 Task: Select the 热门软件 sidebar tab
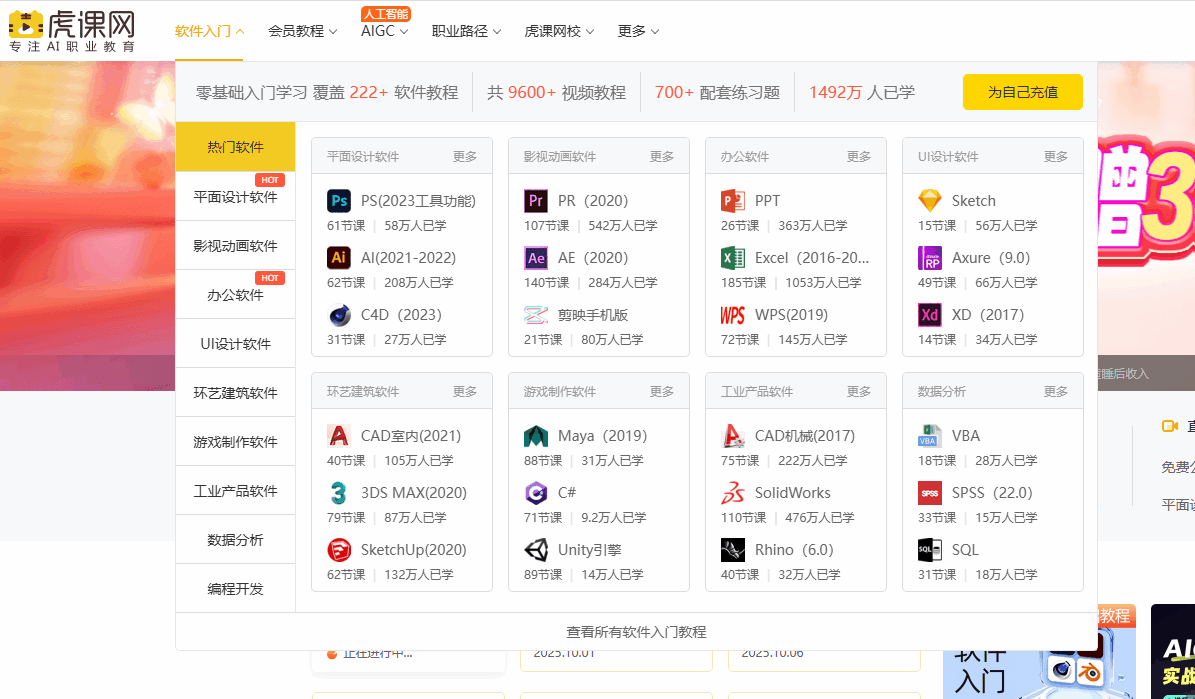pyautogui.click(x=235, y=147)
